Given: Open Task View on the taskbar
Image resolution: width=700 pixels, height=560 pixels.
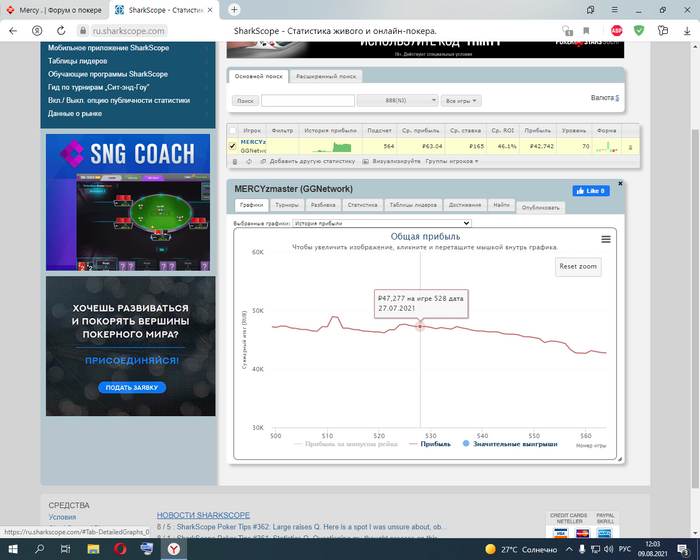Looking at the screenshot, I should [x=66, y=549].
